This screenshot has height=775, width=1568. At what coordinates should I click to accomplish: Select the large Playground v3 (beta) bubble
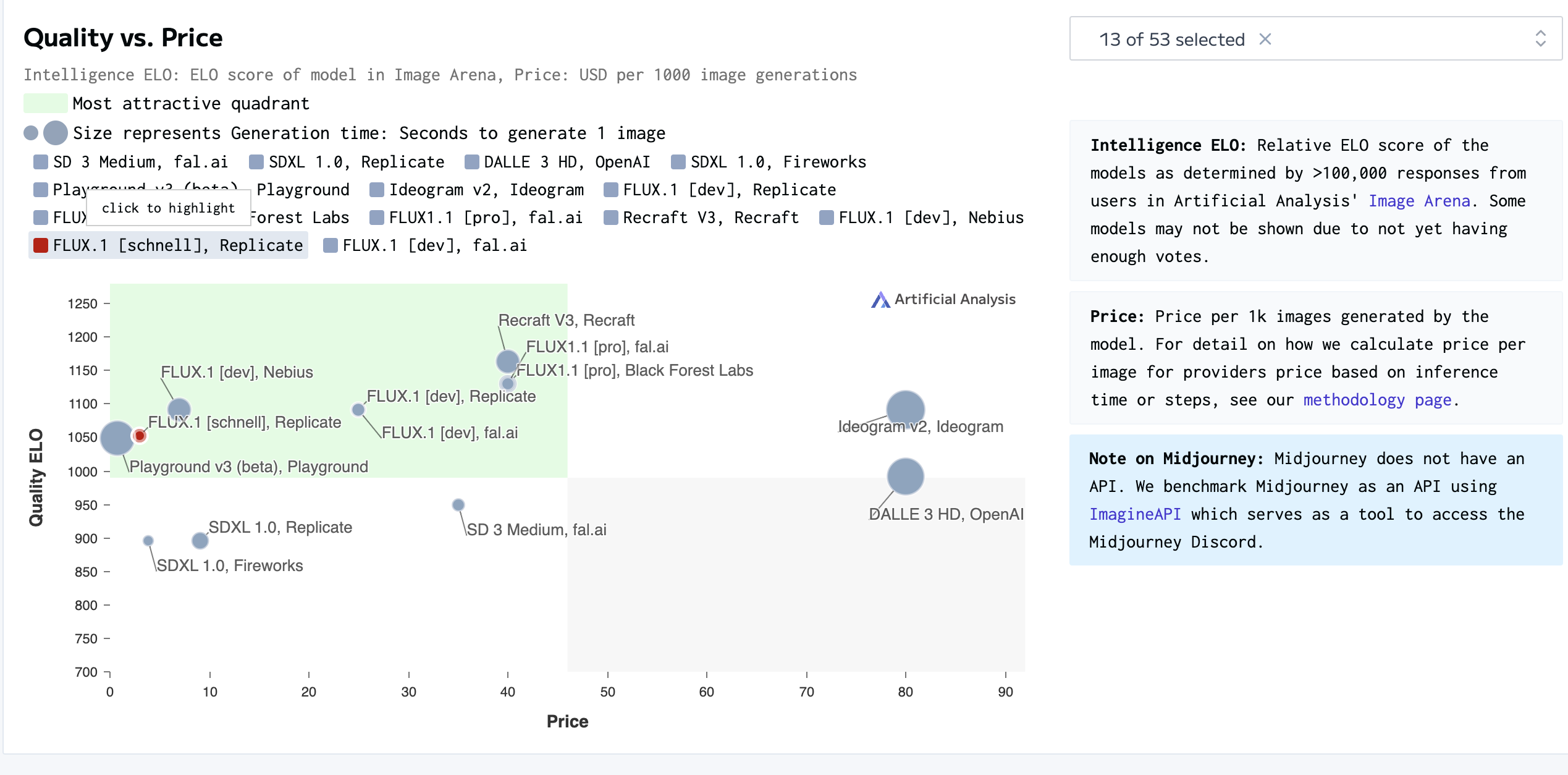coord(117,438)
